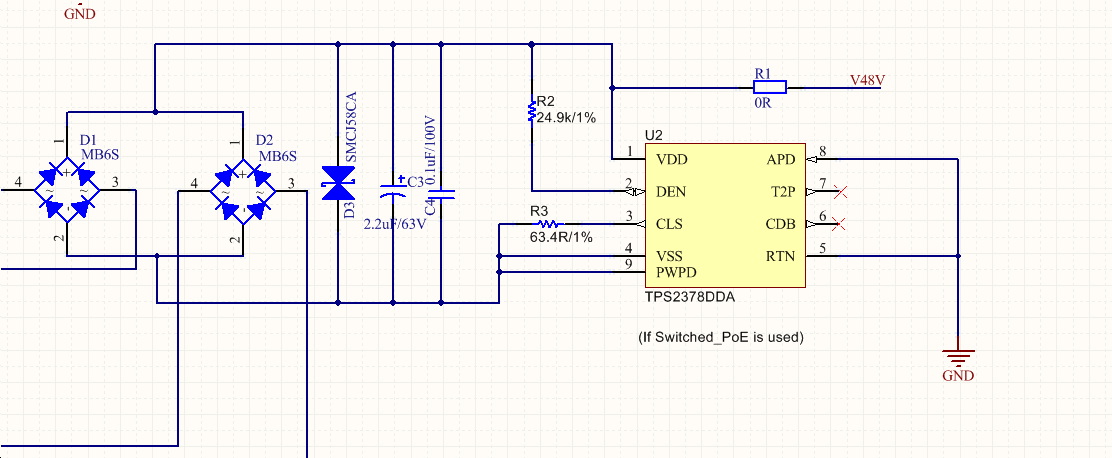This screenshot has height=458, width=1112.
Task: Click the C4 designator text
Action: coord(429,208)
